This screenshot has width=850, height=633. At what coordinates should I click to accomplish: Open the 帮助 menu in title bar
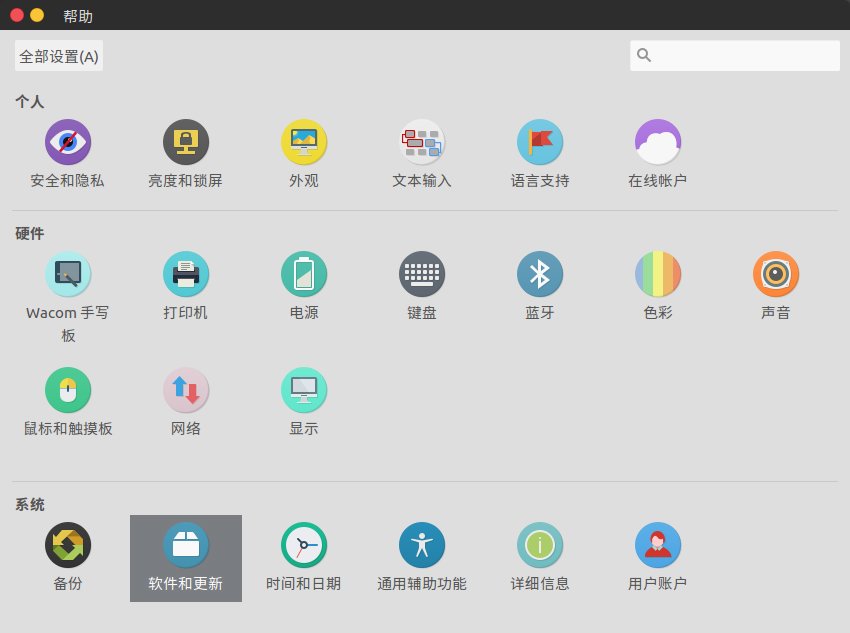click(x=78, y=16)
